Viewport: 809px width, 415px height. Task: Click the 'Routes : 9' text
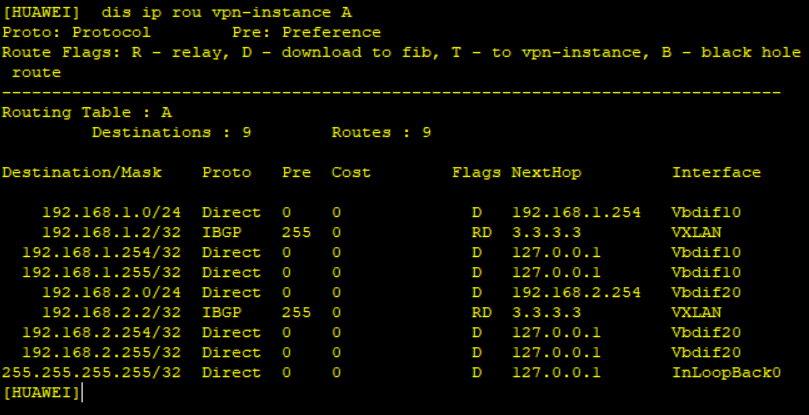tap(381, 133)
